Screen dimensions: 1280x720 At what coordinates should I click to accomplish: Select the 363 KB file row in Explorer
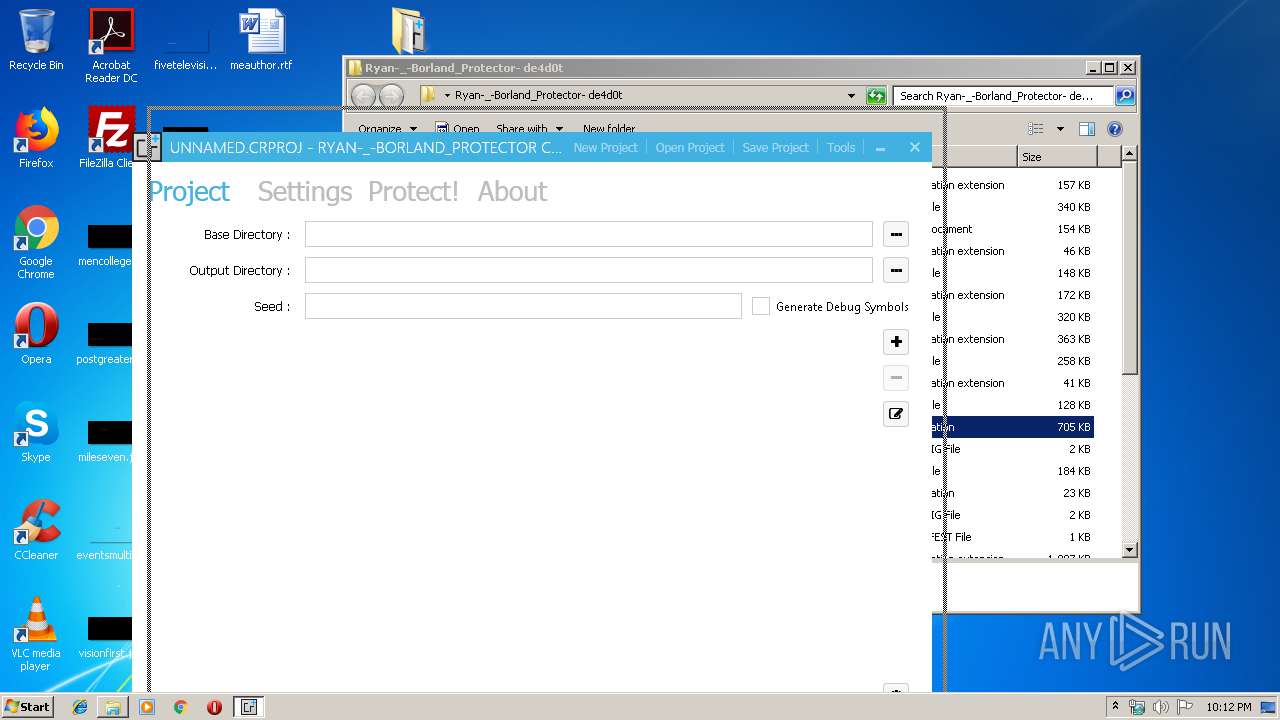pyautogui.click(x=1012, y=339)
